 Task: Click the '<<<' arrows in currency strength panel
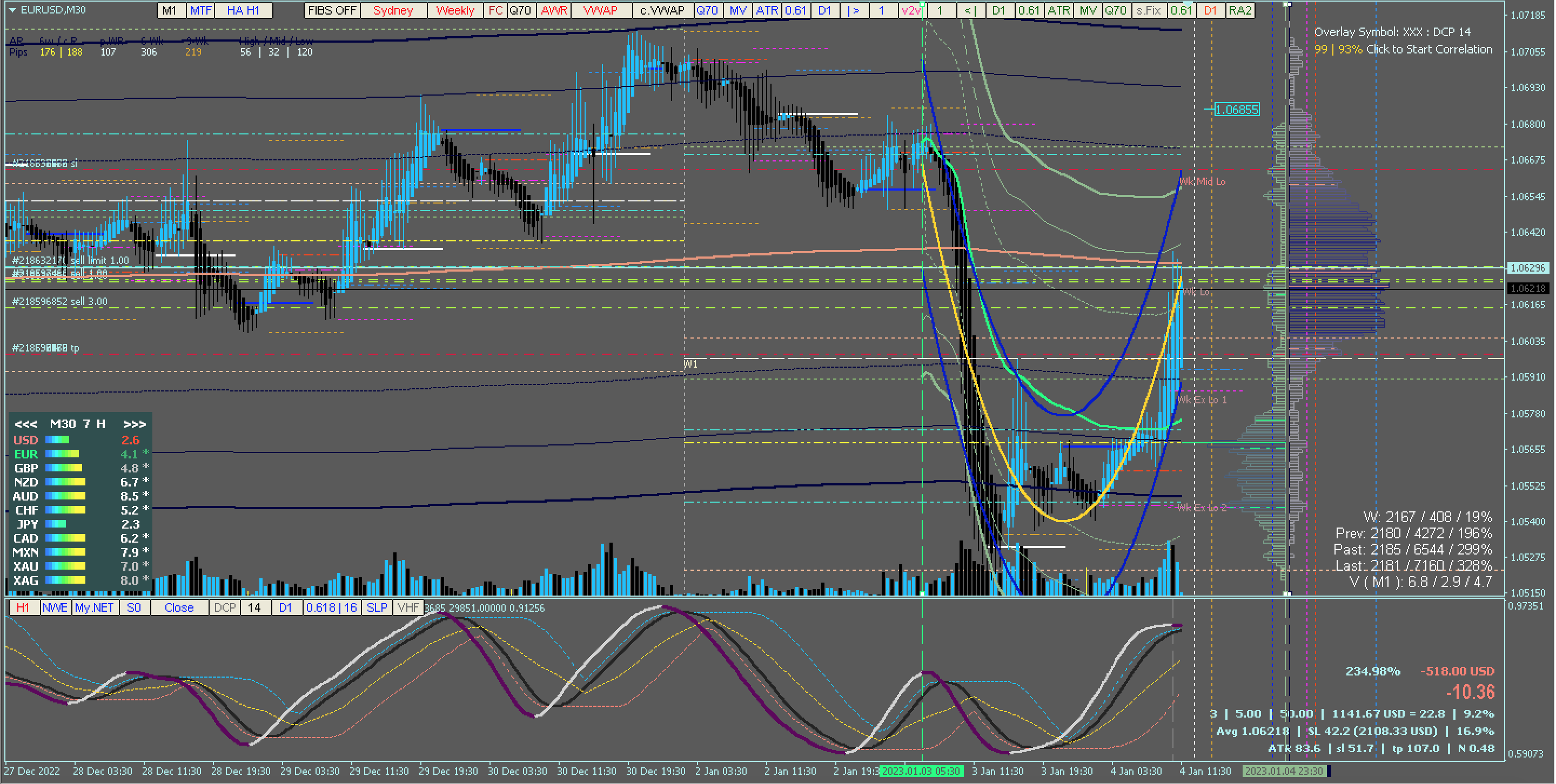[25, 424]
